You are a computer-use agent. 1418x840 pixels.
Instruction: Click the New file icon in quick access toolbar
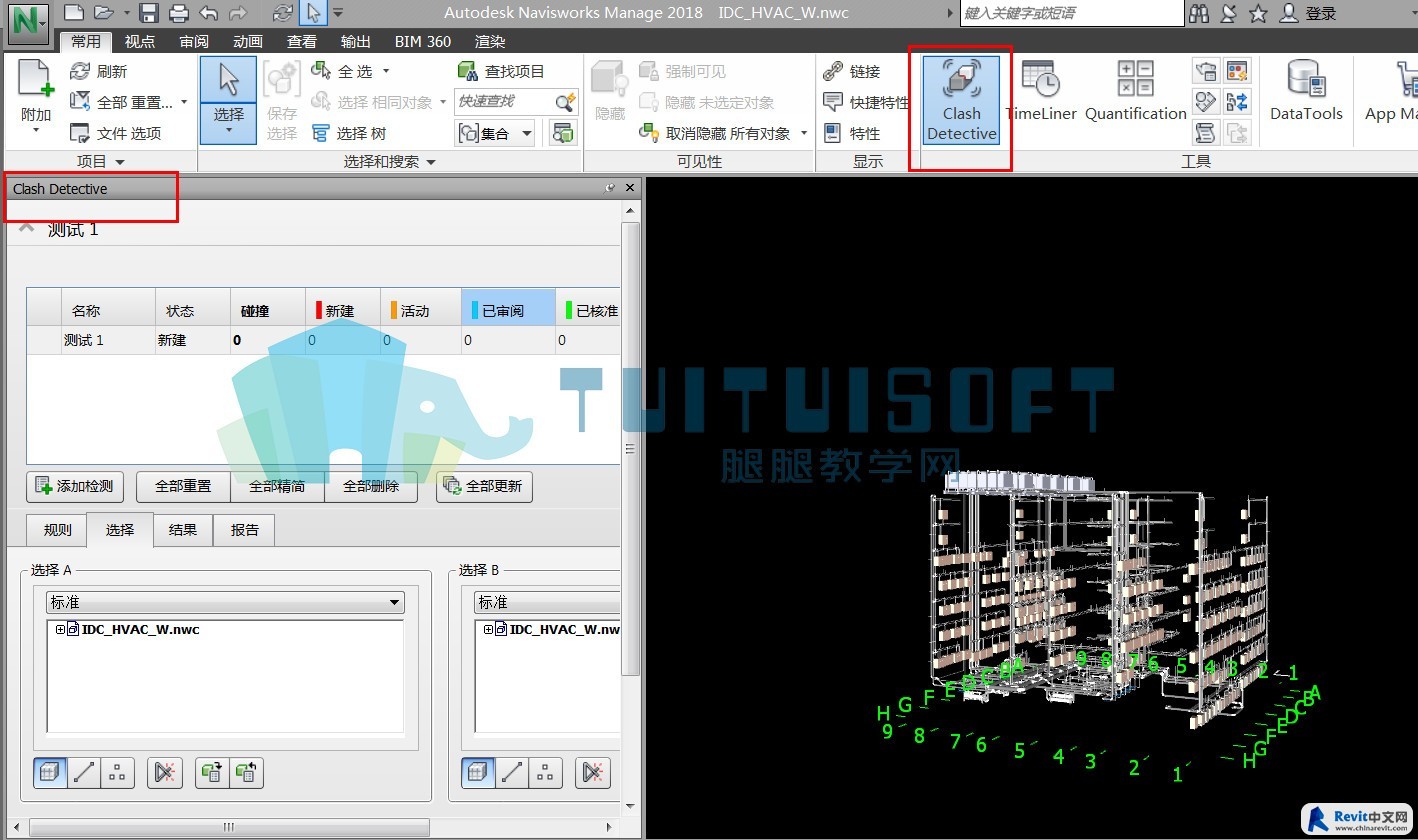[x=73, y=12]
